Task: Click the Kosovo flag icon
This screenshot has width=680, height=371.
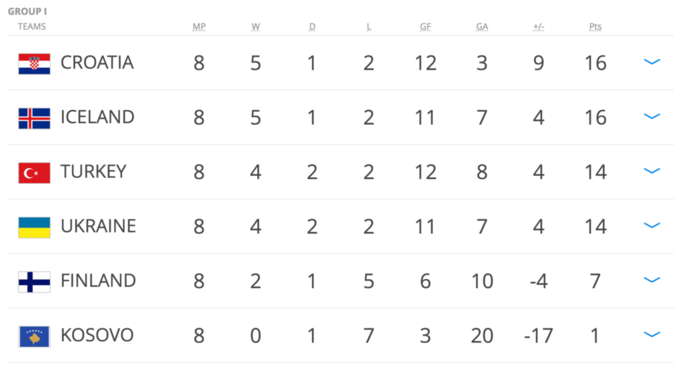Action: [34, 337]
